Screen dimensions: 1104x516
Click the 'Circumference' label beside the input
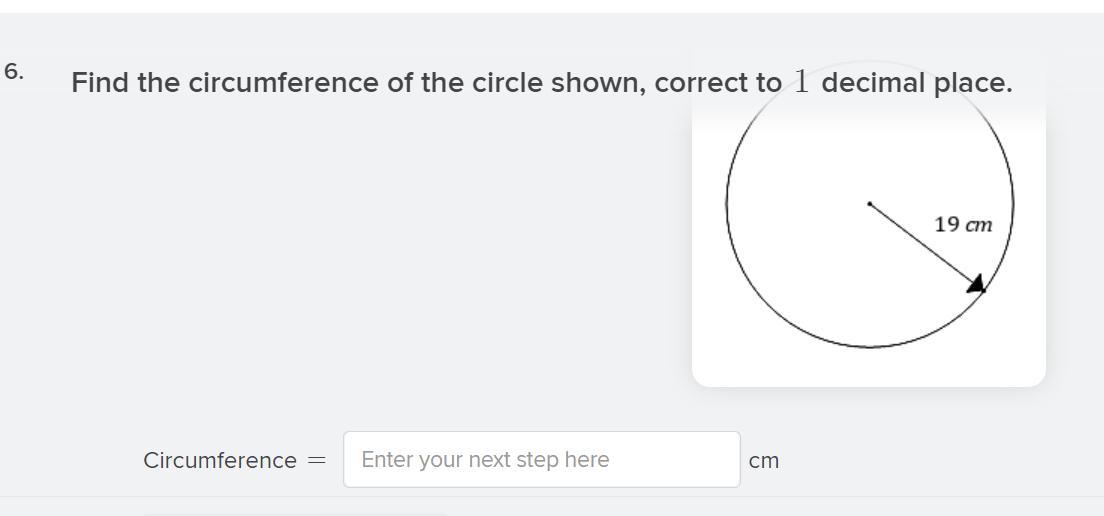click(220, 461)
